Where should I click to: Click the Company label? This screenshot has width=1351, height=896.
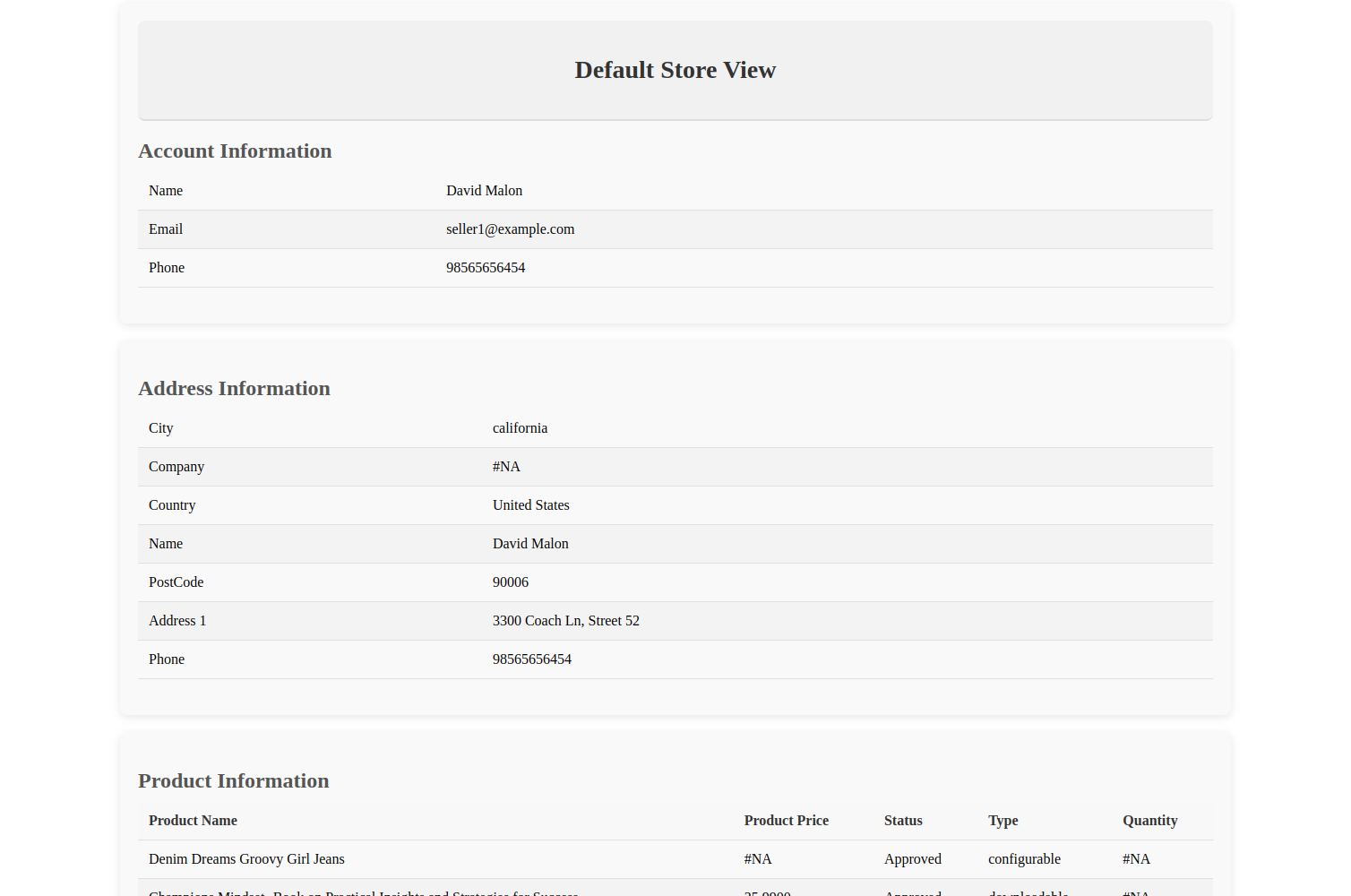[x=176, y=467]
